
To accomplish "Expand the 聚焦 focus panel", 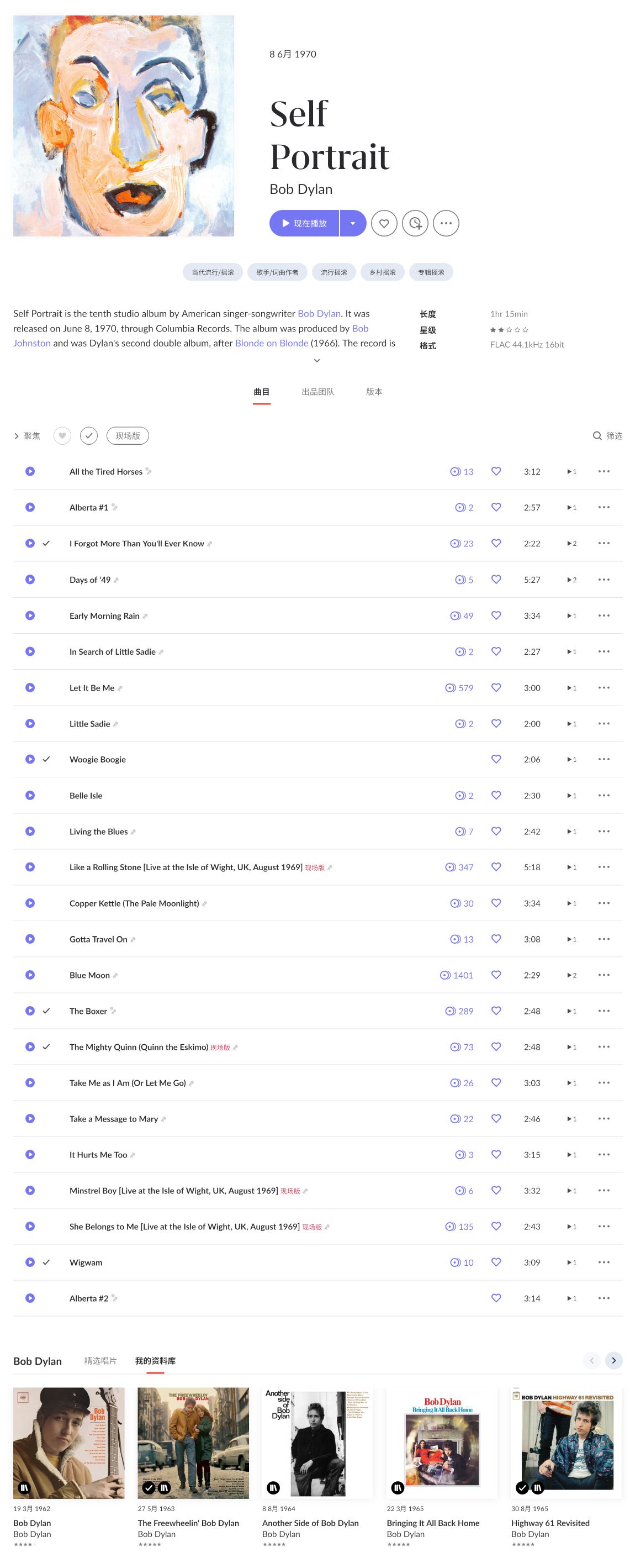I will tap(27, 436).
